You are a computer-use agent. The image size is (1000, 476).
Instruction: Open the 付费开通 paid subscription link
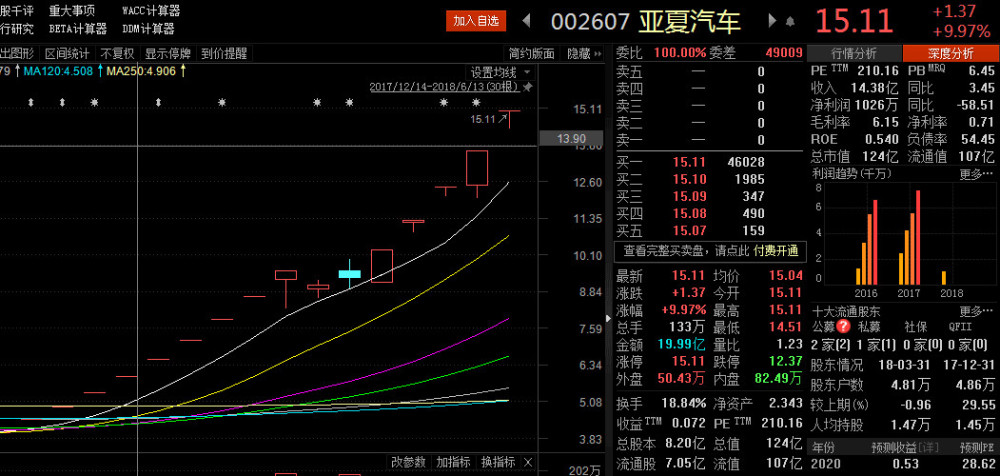[x=776, y=251]
